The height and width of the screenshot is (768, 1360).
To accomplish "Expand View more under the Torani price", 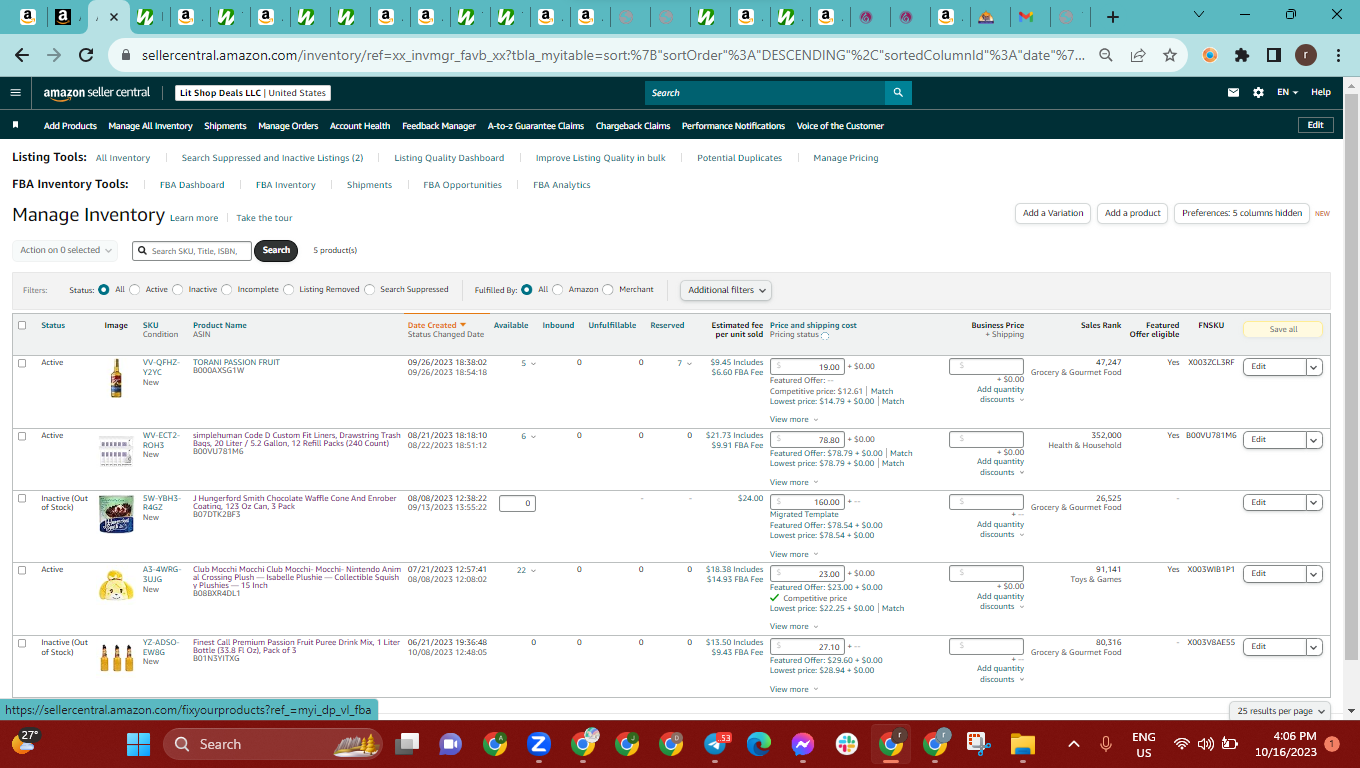I will (x=794, y=420).
